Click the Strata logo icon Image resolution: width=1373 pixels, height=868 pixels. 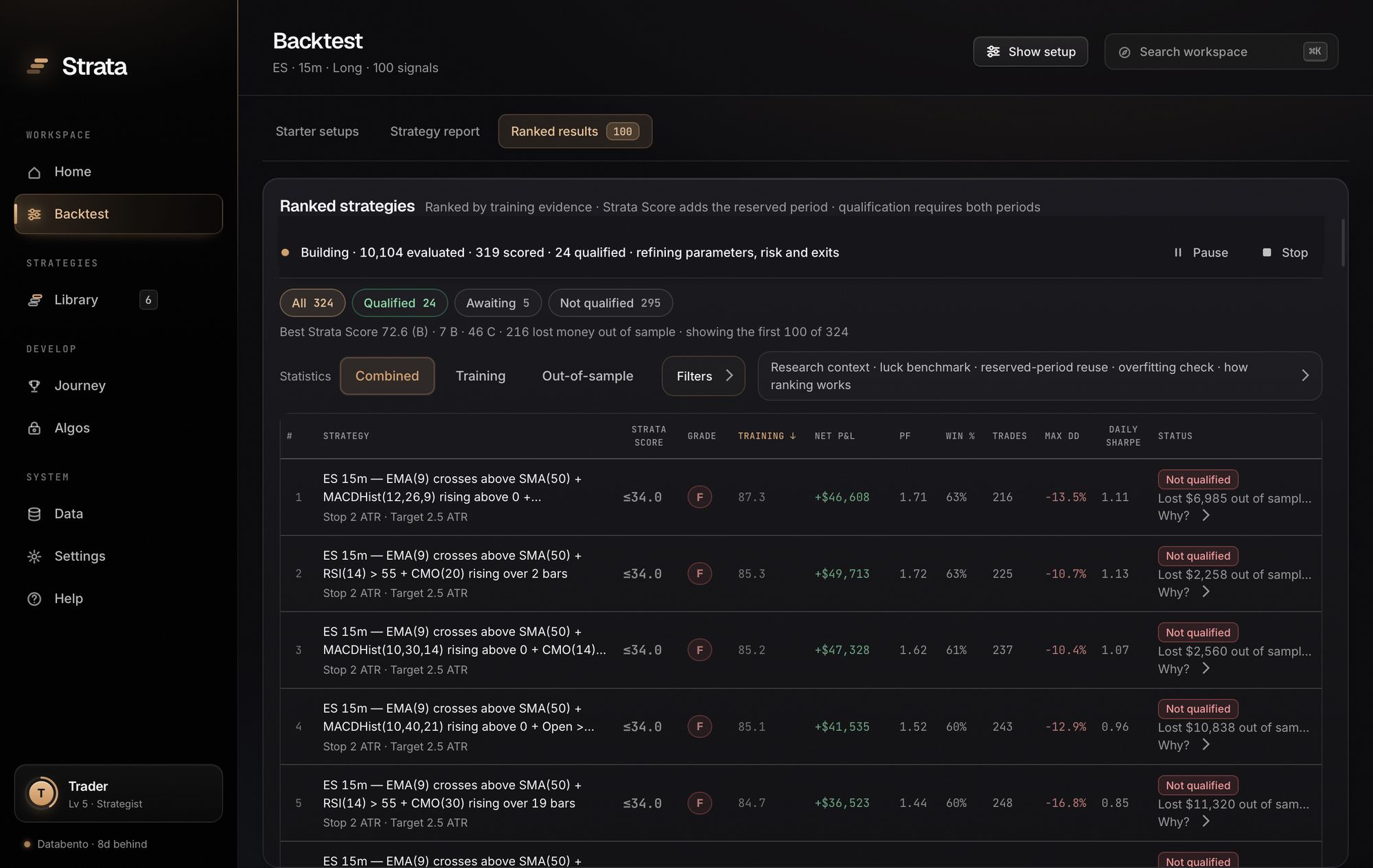pos(37,66)
